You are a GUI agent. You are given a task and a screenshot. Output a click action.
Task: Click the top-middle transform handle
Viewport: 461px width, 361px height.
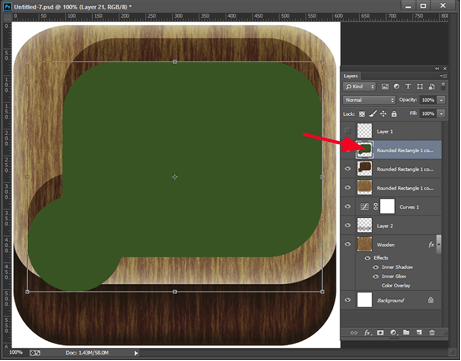(175, 62)
